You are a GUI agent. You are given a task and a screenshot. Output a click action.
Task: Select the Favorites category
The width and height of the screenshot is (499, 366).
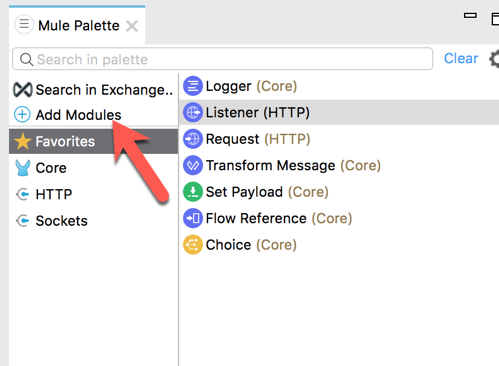(94, 141)
